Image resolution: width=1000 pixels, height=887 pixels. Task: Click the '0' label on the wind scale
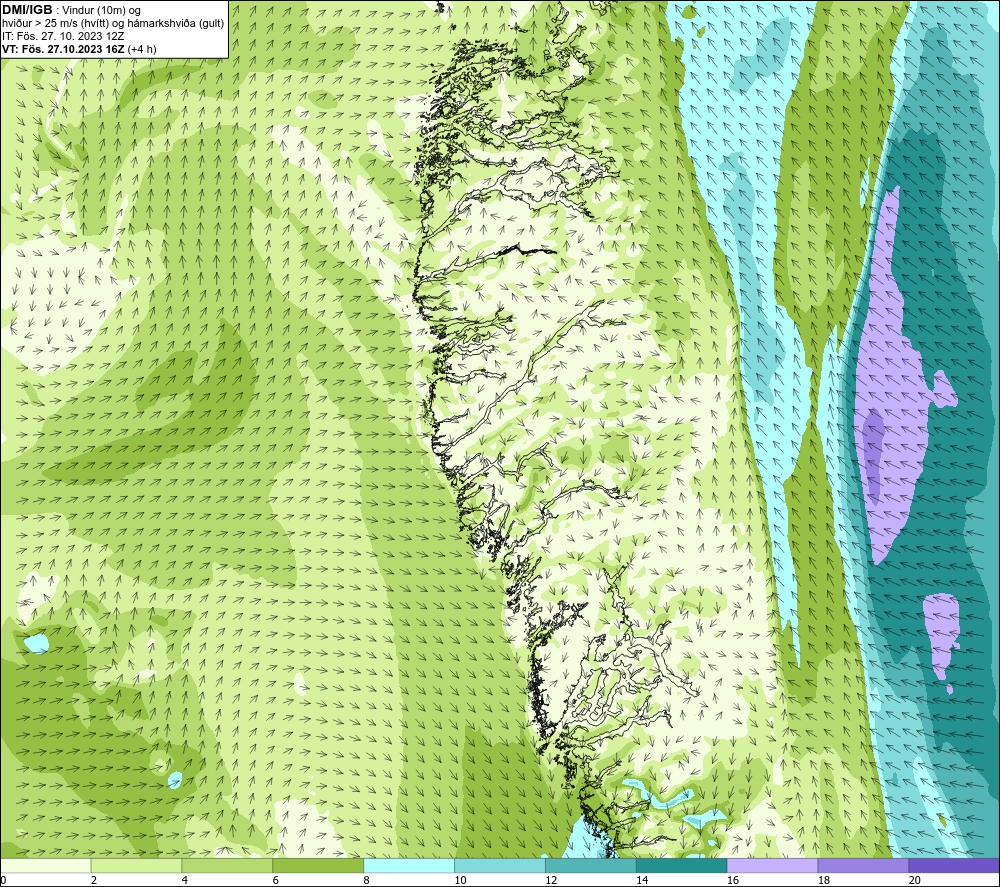(x=3, y=880)
